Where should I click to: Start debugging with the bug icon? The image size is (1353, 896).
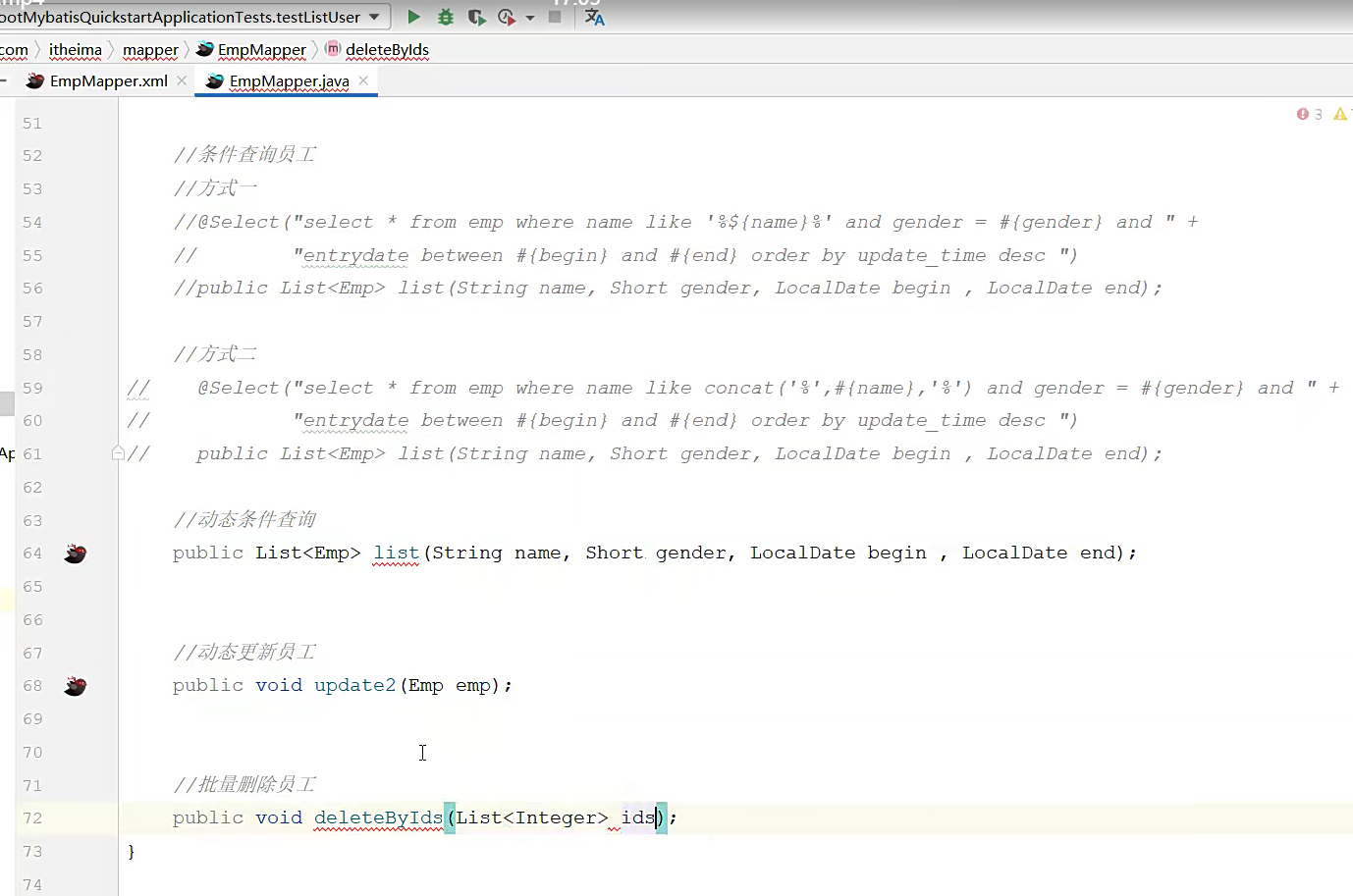pyautogui.click(x=446, y=17)
